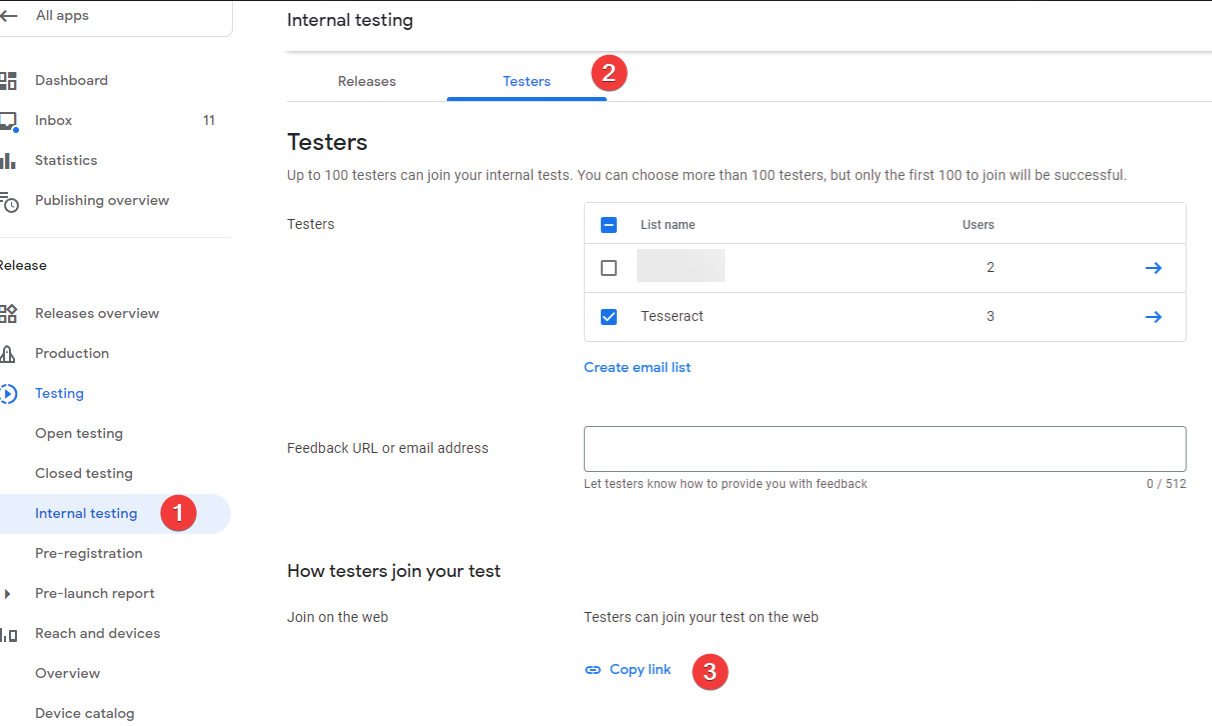This screenshot has width=1212, height=726.
Task: Expand the Pre-launch report section
Action: coord(11,593)
